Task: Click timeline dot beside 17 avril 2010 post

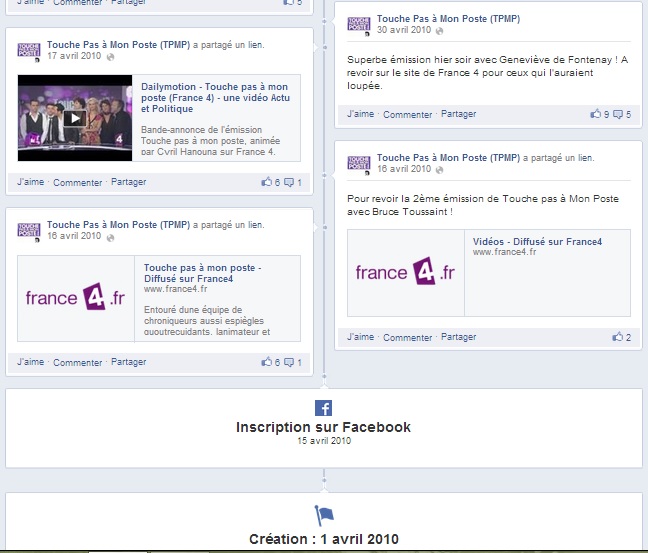Action: pyautogui.click(x=325, y=47)
